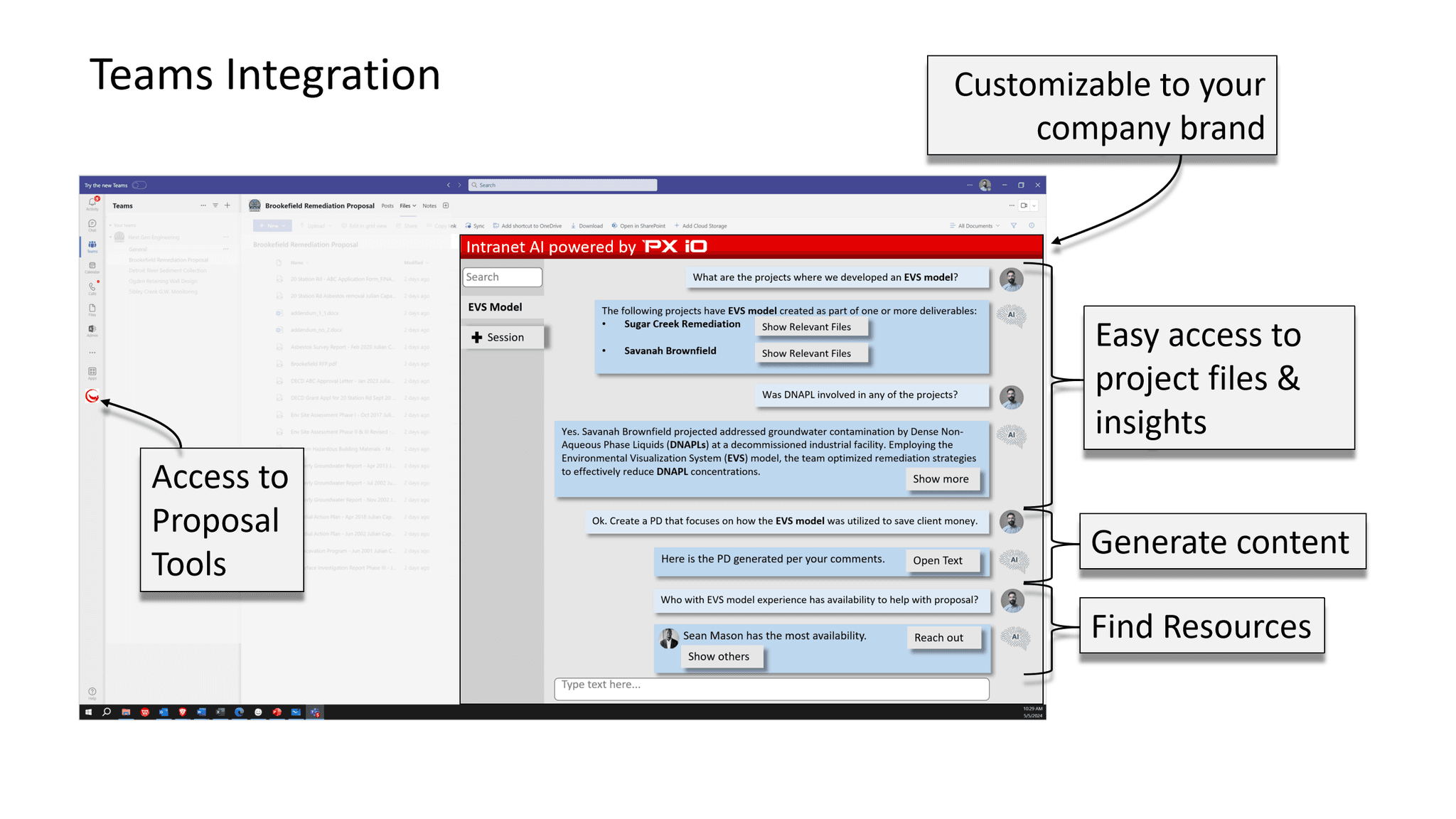
Task: Click the Type text here chat input
Action: click(771, 688)
